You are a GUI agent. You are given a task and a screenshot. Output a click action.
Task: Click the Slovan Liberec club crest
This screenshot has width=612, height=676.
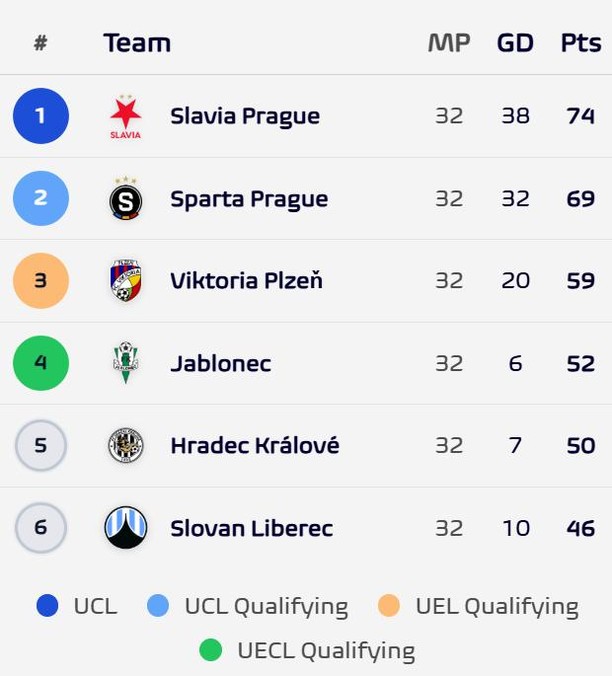125,527
